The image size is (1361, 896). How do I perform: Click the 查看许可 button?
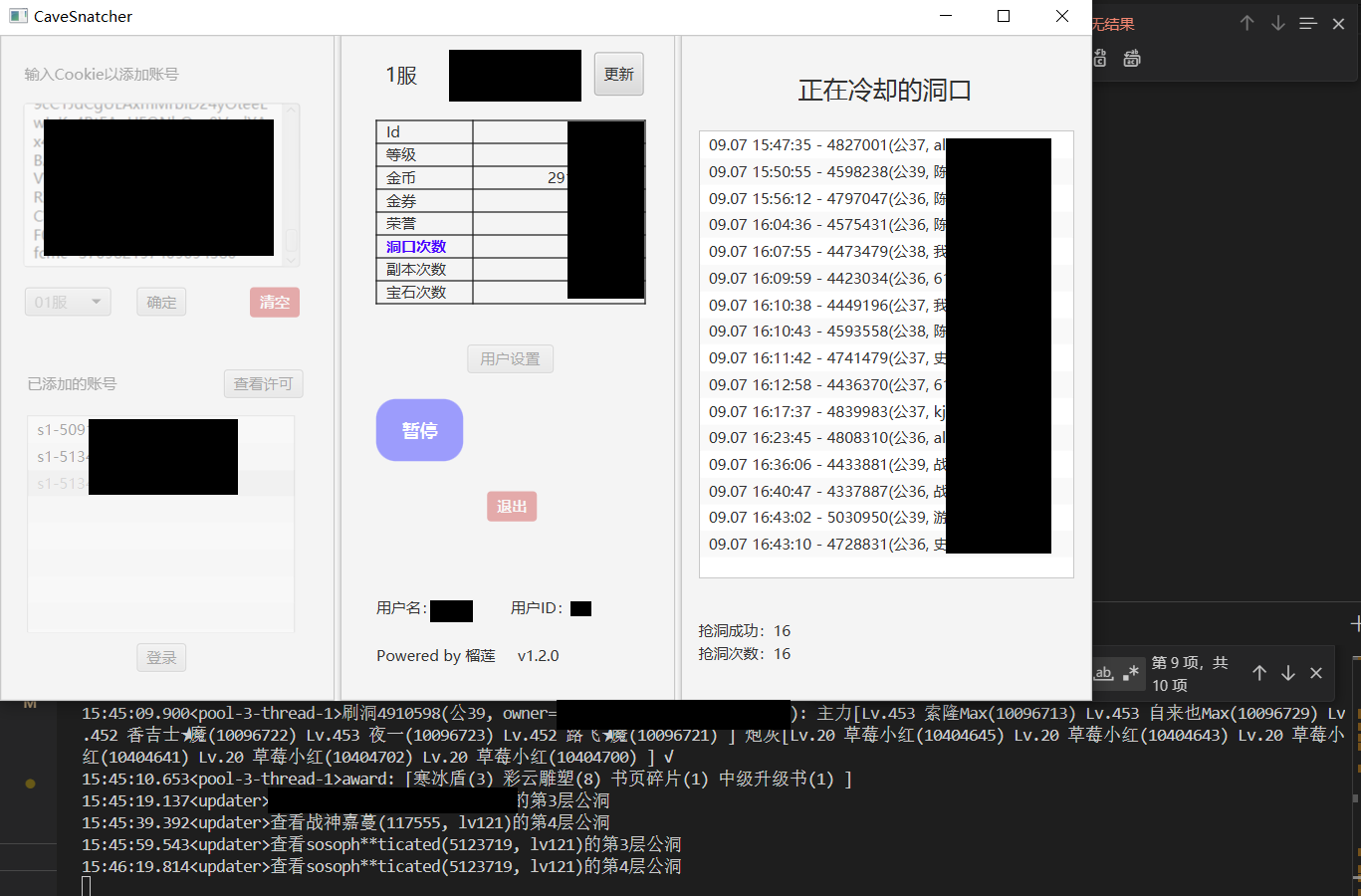pyautogui.click(x=263, y=383)
